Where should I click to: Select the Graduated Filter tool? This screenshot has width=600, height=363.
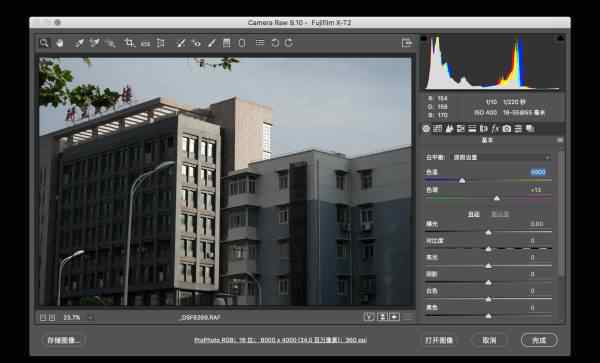(x=227, y=43)
